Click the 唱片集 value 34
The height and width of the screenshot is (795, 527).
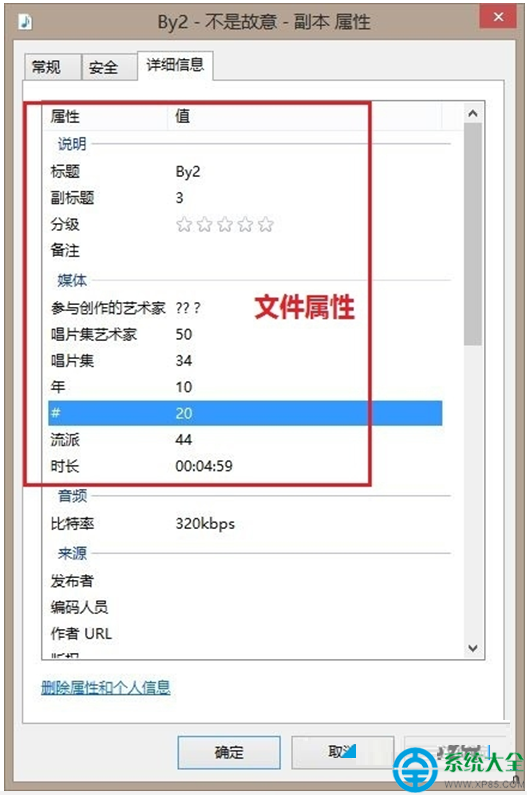tap(184, 360)
